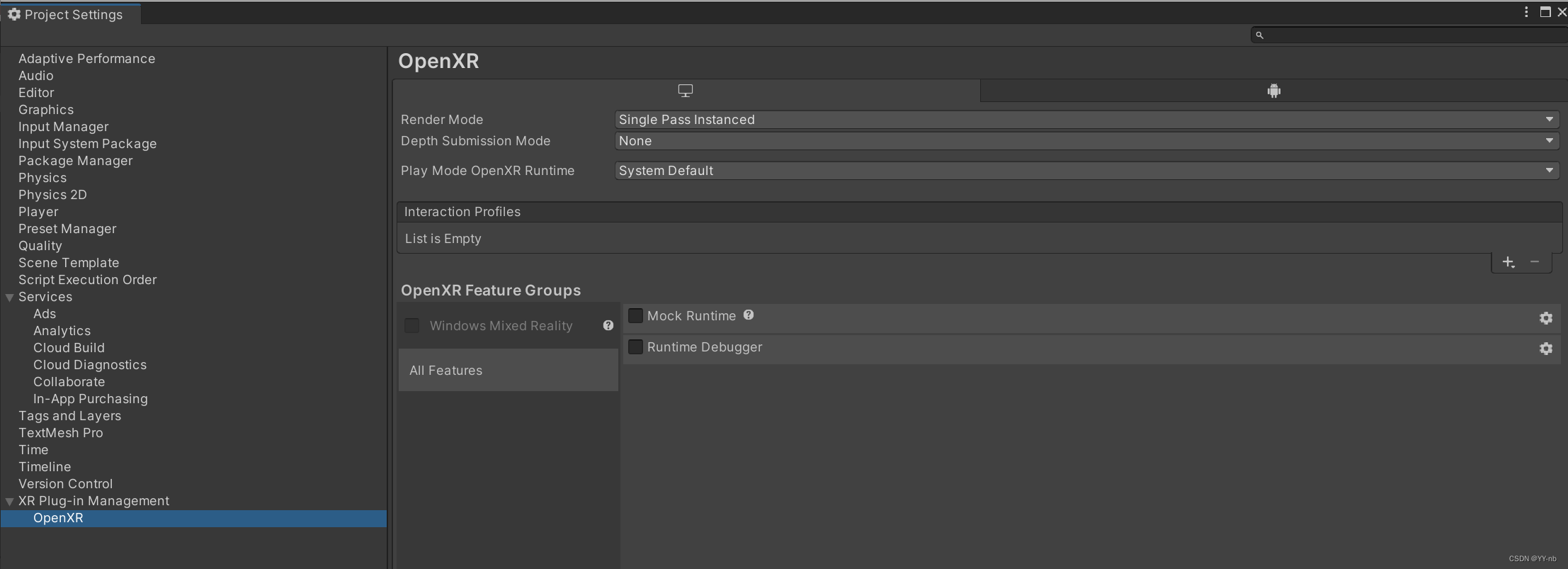Image resolution: width=1568 pixels, height=569 pixels.
Task: Open Input Manager settings
Action: (63, 127)
